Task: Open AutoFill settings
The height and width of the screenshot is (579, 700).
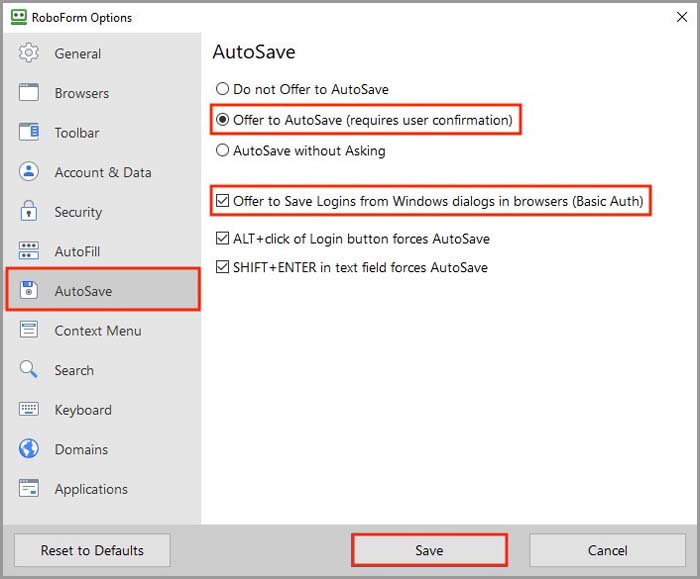Action: 103,251
